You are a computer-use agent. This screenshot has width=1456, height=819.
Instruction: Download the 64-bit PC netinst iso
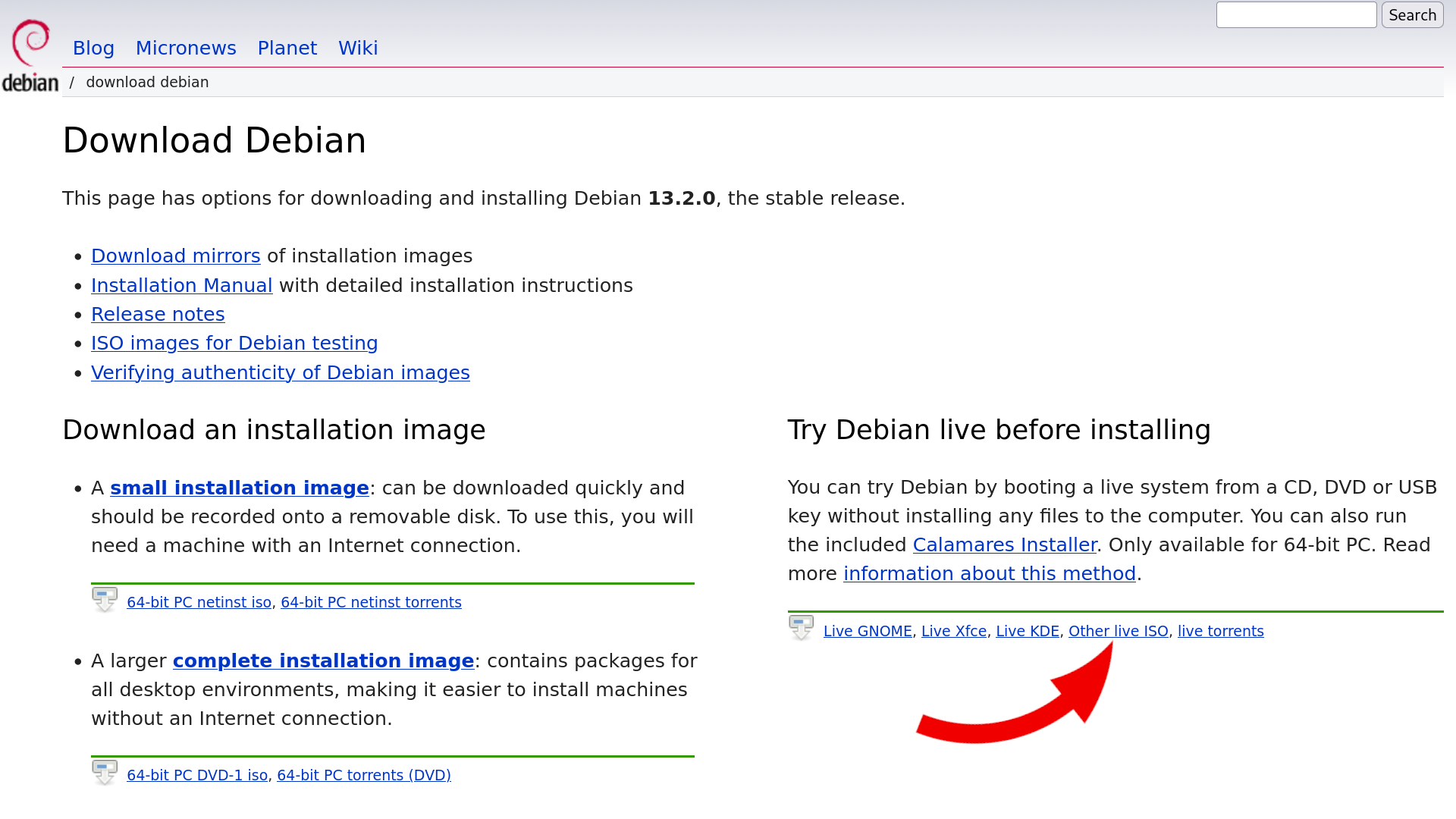point(199,601)
